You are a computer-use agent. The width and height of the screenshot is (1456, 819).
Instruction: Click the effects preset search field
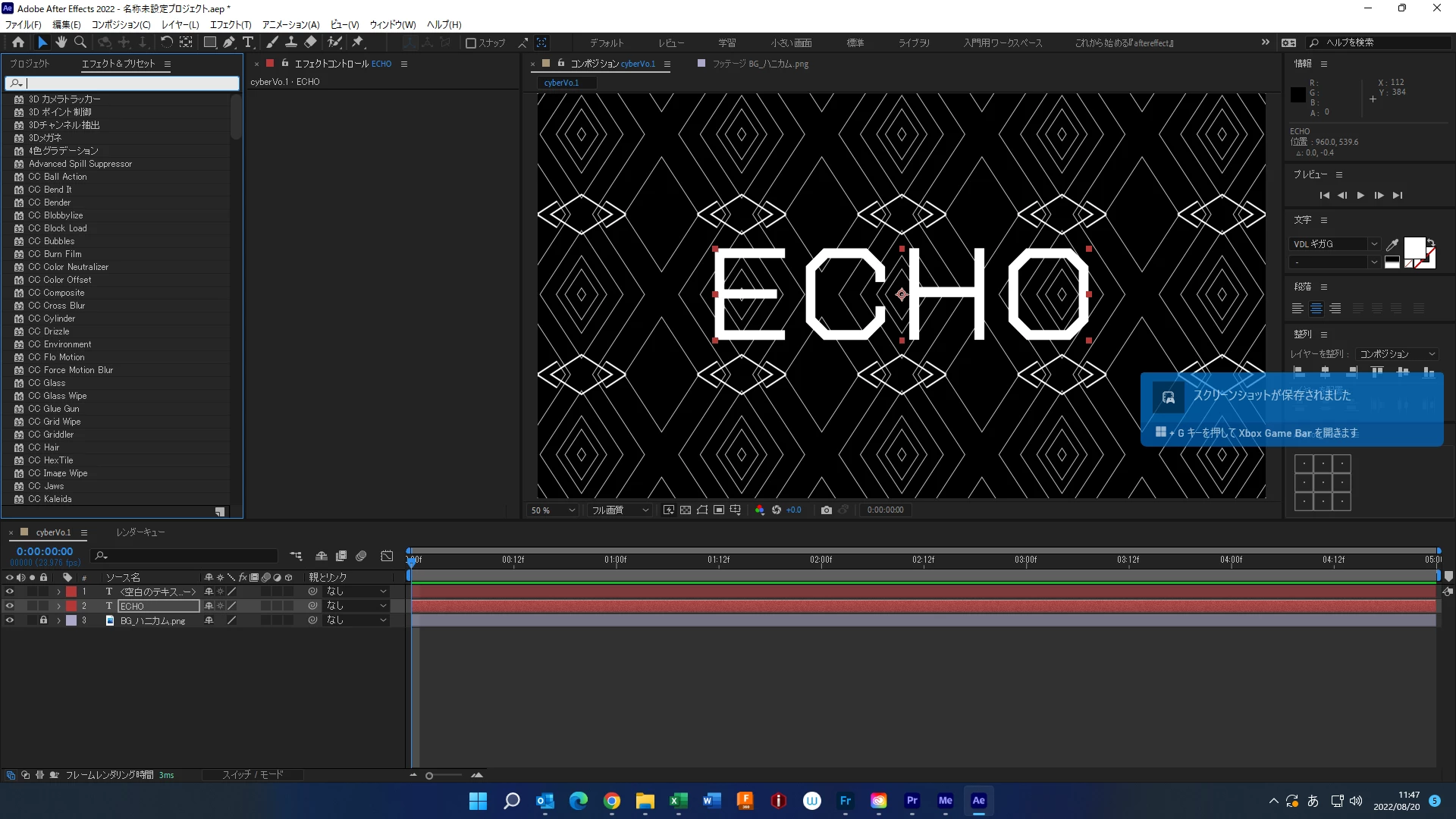129,83
